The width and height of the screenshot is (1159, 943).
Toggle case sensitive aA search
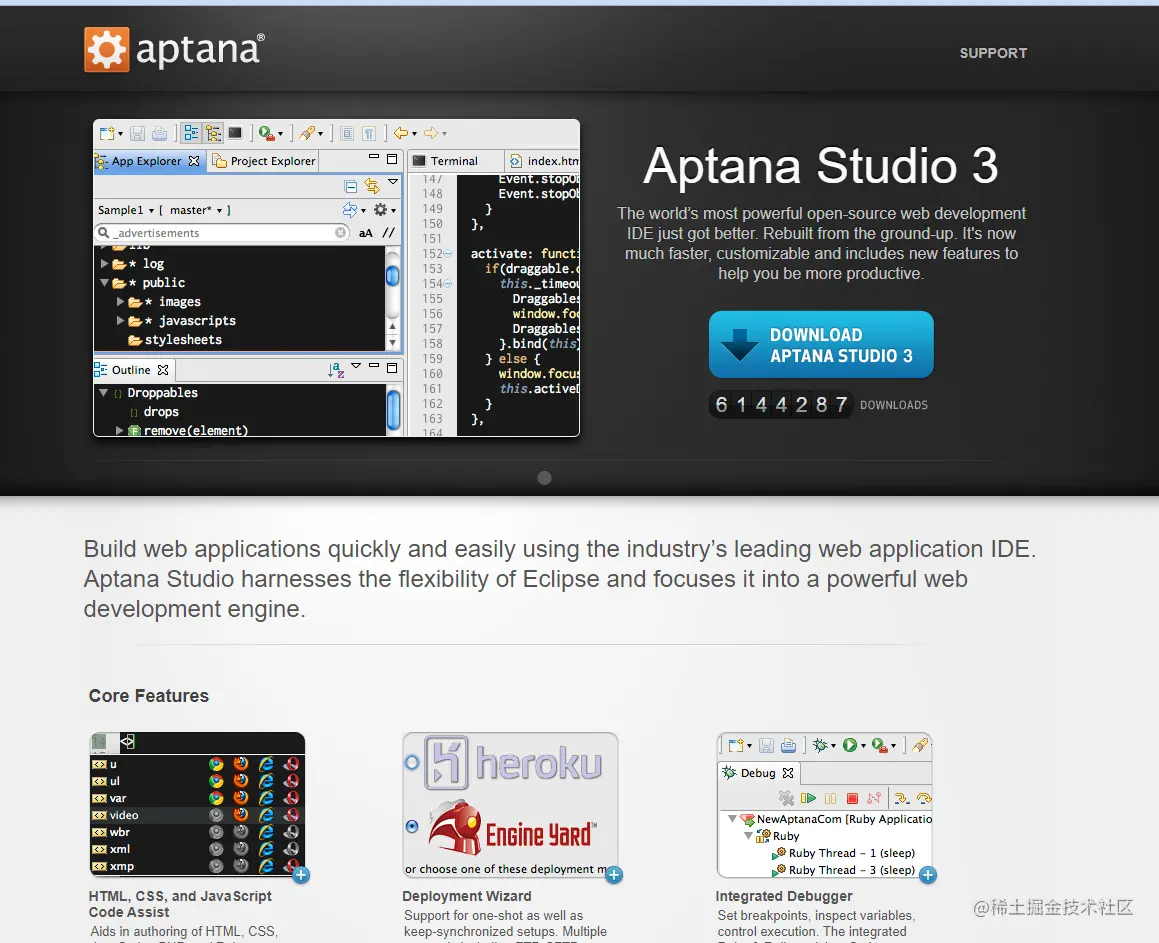pyautogui.click(x=365, y=233)
